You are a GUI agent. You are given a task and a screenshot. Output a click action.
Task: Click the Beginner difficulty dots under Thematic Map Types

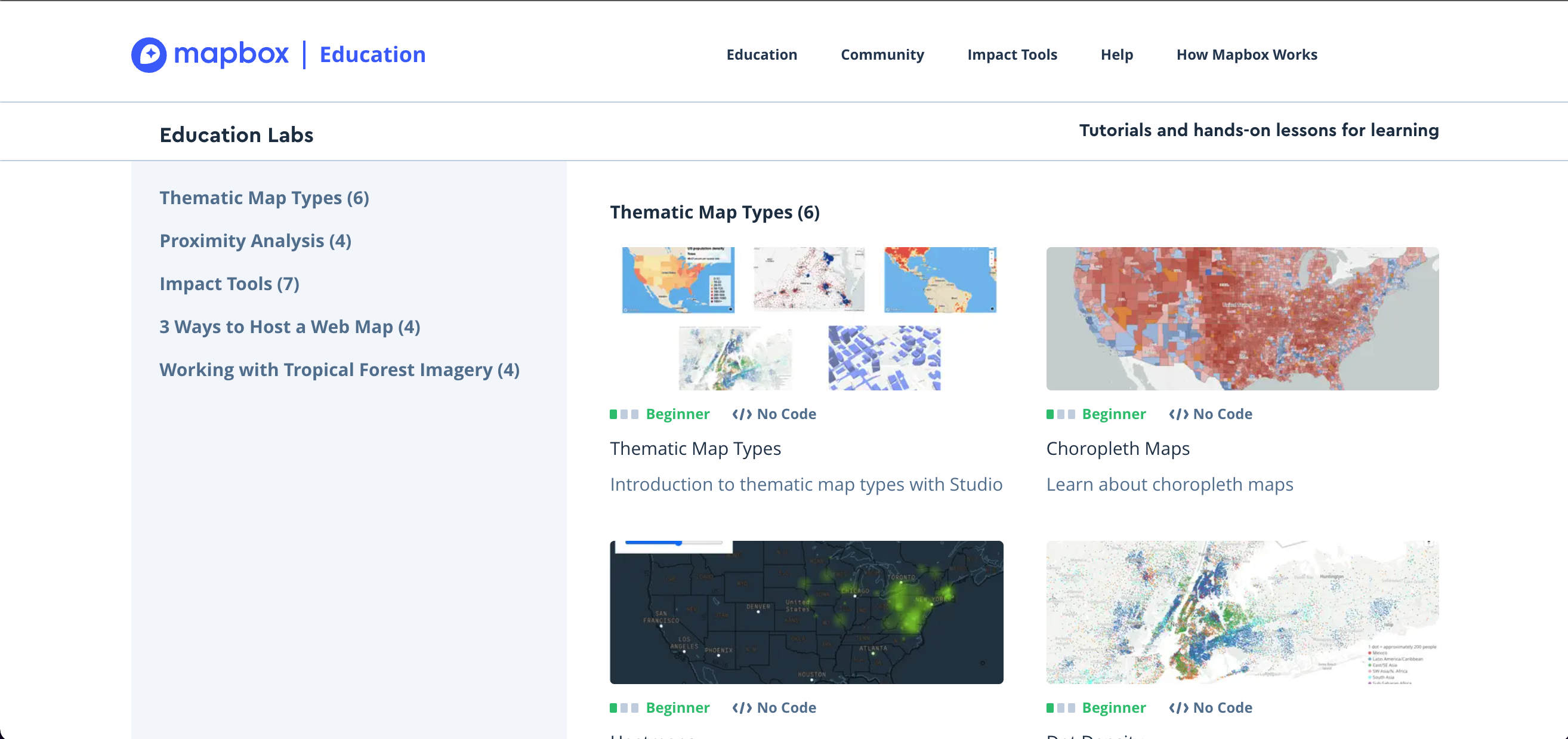[x=624, y=414]
